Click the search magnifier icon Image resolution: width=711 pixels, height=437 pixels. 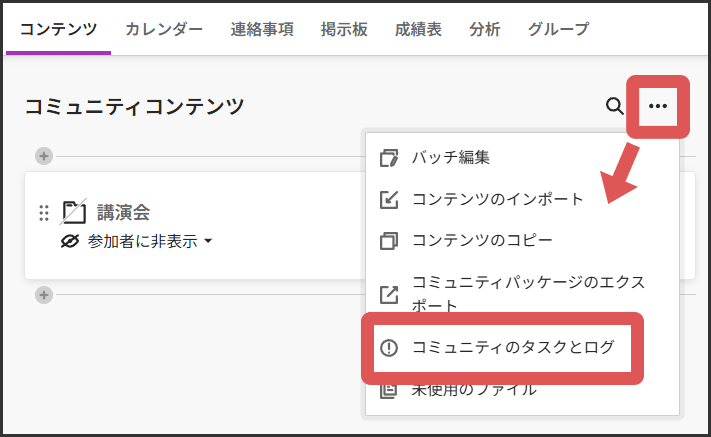[x=615, y=106]
